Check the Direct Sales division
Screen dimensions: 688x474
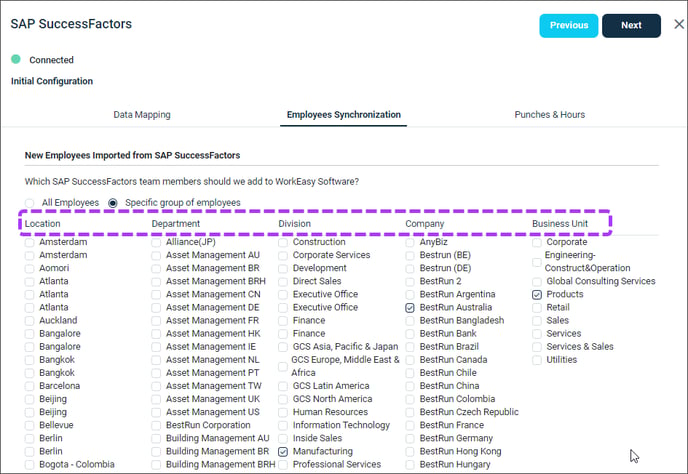click(x=283, y=281)
